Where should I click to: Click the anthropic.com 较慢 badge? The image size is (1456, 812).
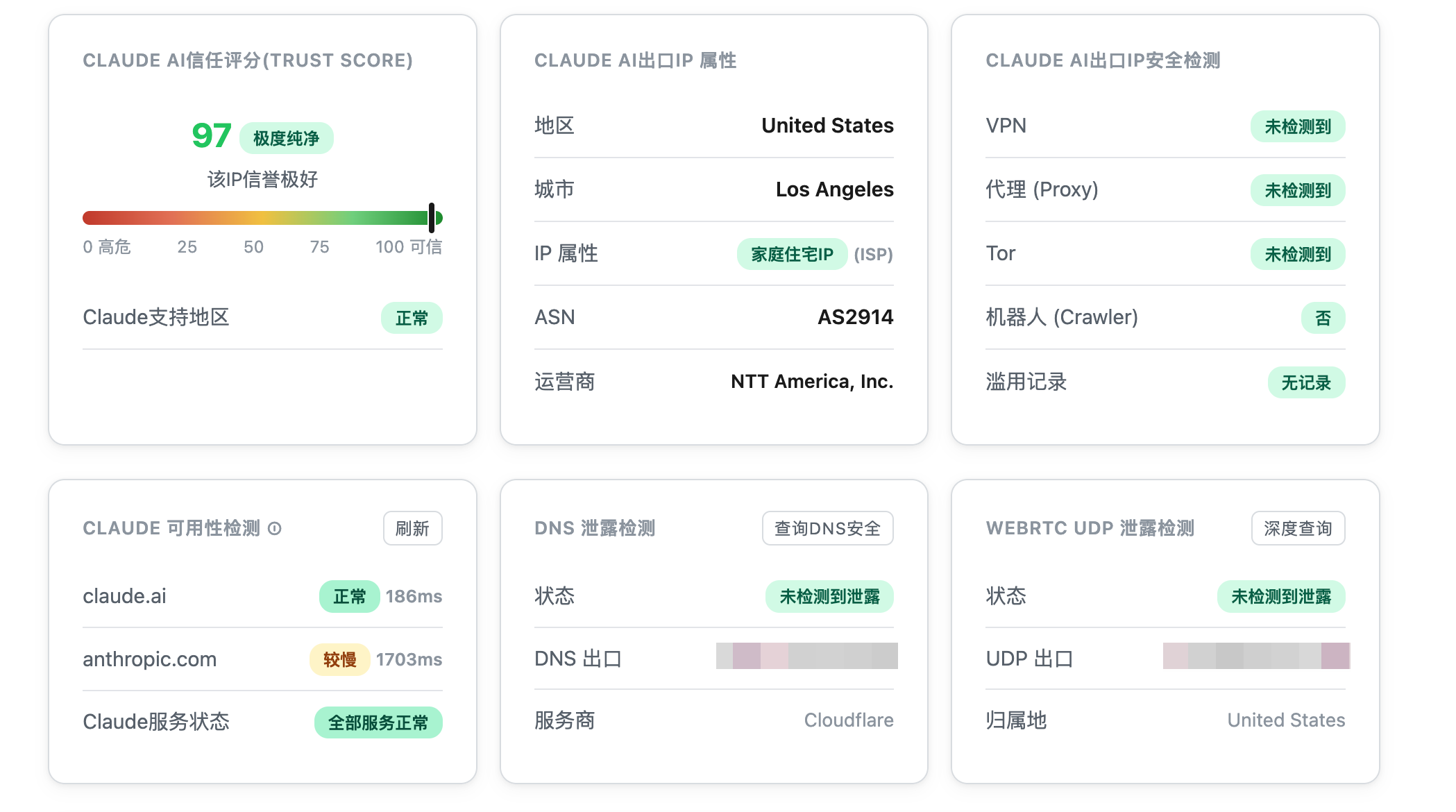coord(339,659)
